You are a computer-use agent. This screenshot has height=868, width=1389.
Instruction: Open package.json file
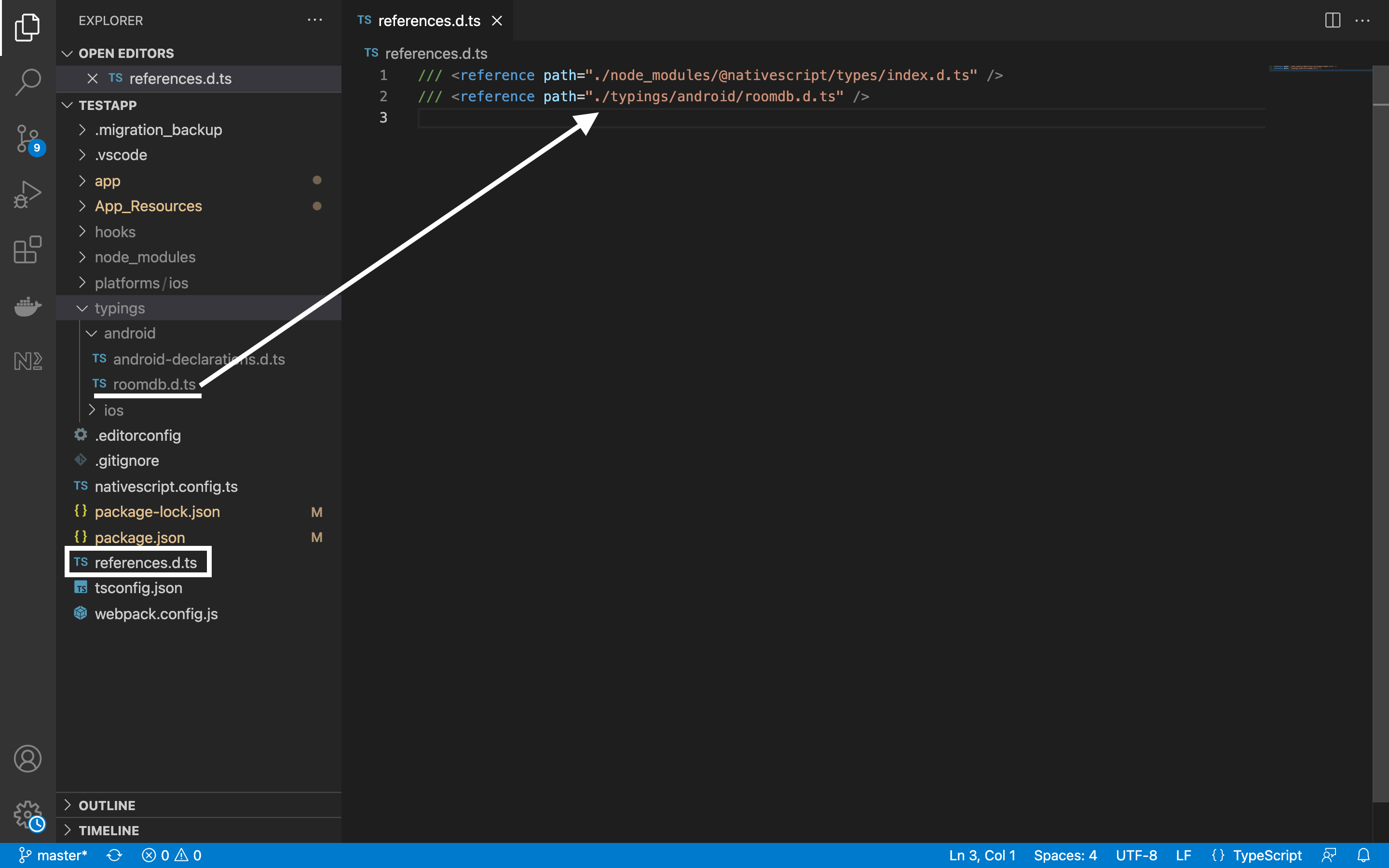coord(199,538)
